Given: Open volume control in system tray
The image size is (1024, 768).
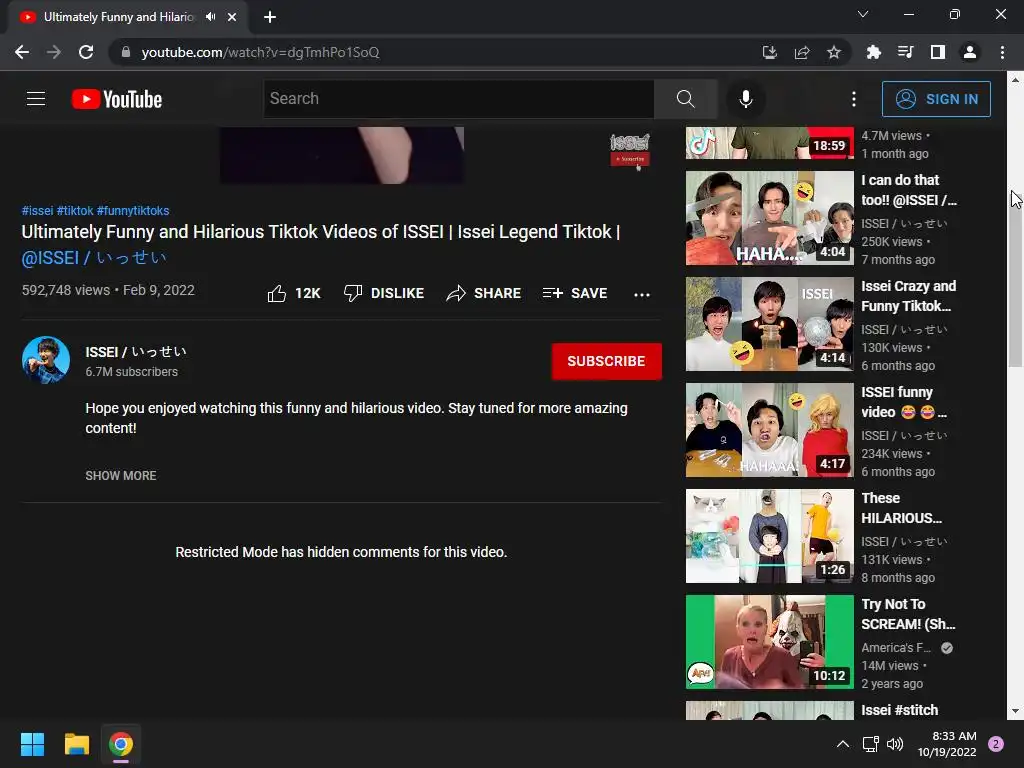Looking at the screenshot, I should (895, 744).
